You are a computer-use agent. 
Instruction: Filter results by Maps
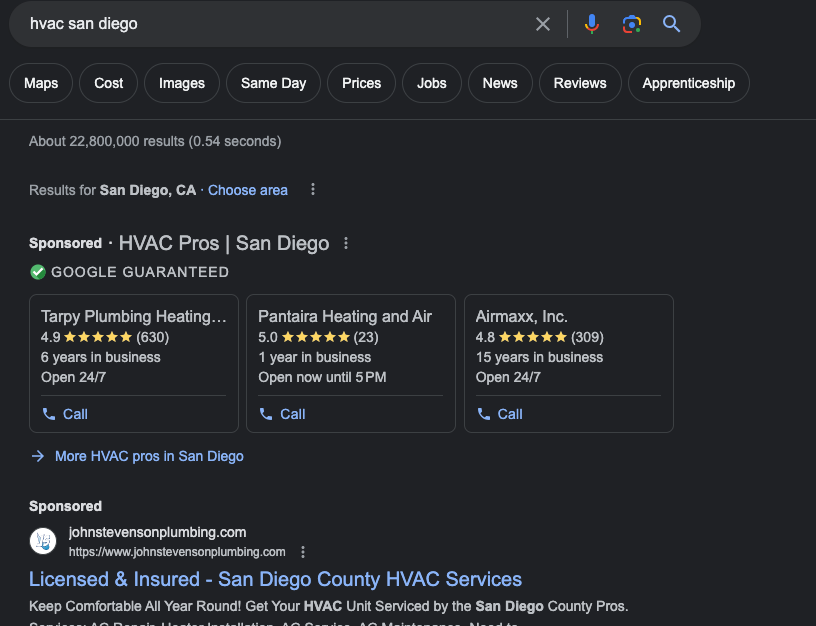[x=41, y=83]
